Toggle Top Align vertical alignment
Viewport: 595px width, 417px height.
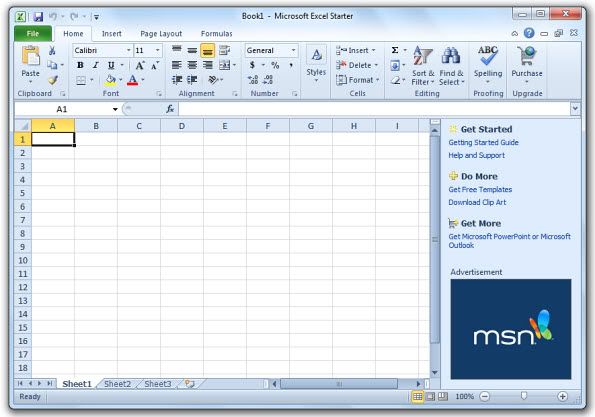coord(177,50)
